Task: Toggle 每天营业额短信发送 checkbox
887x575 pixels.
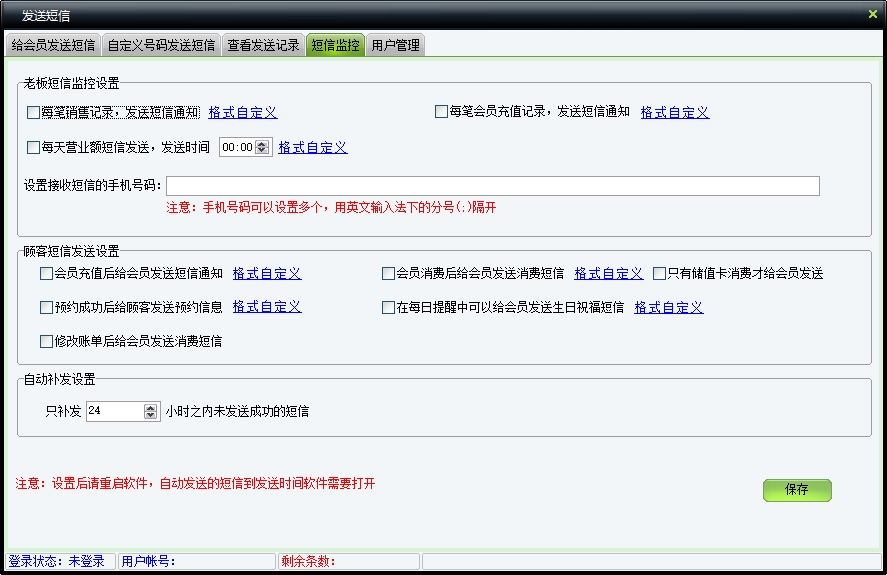Action: click(x=34, y=147)
